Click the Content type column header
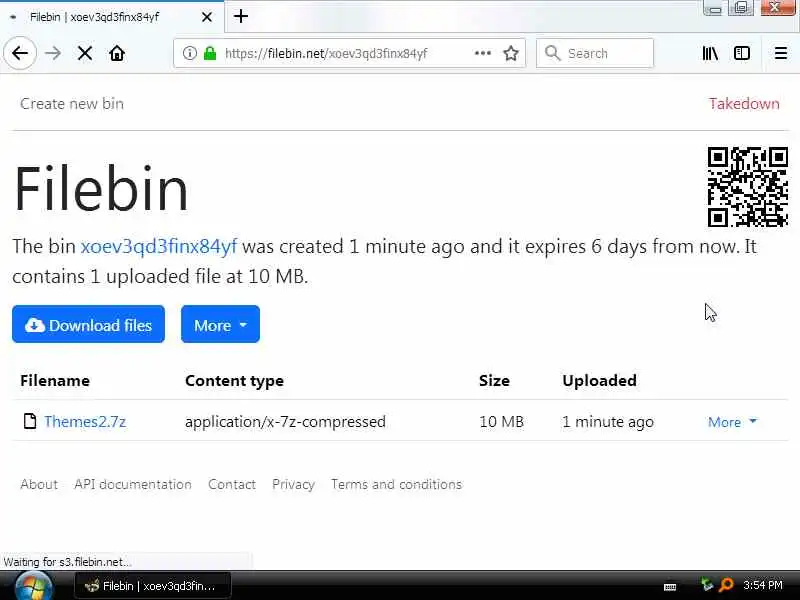 click(x=234, y=381)
